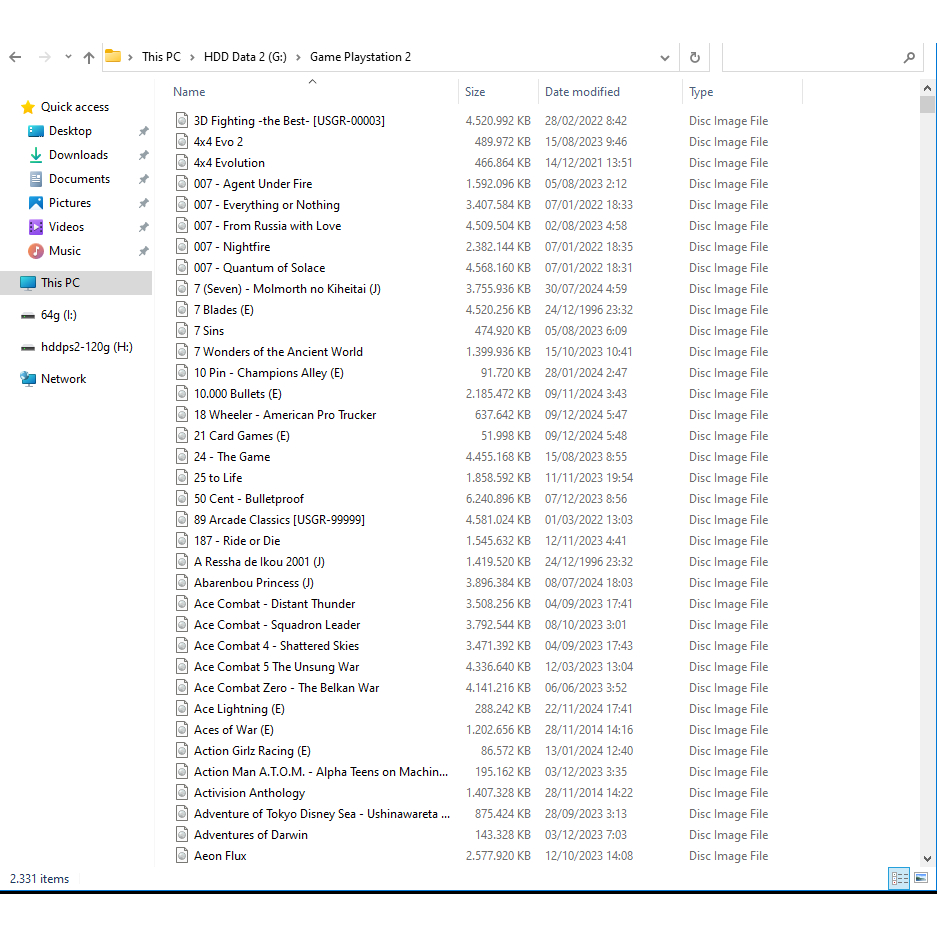
Task: Click 2.331 items status text
Action: coord(39,878)
